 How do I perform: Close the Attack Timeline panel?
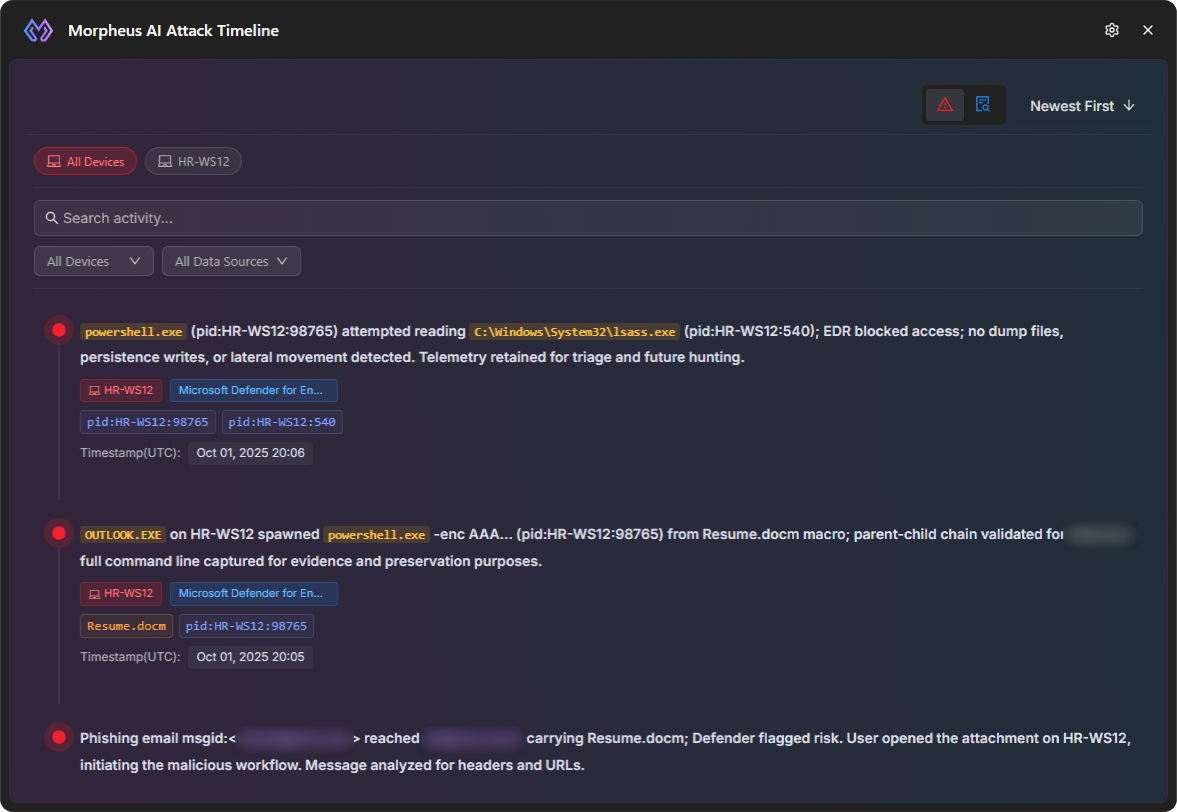coord(1148,30)
